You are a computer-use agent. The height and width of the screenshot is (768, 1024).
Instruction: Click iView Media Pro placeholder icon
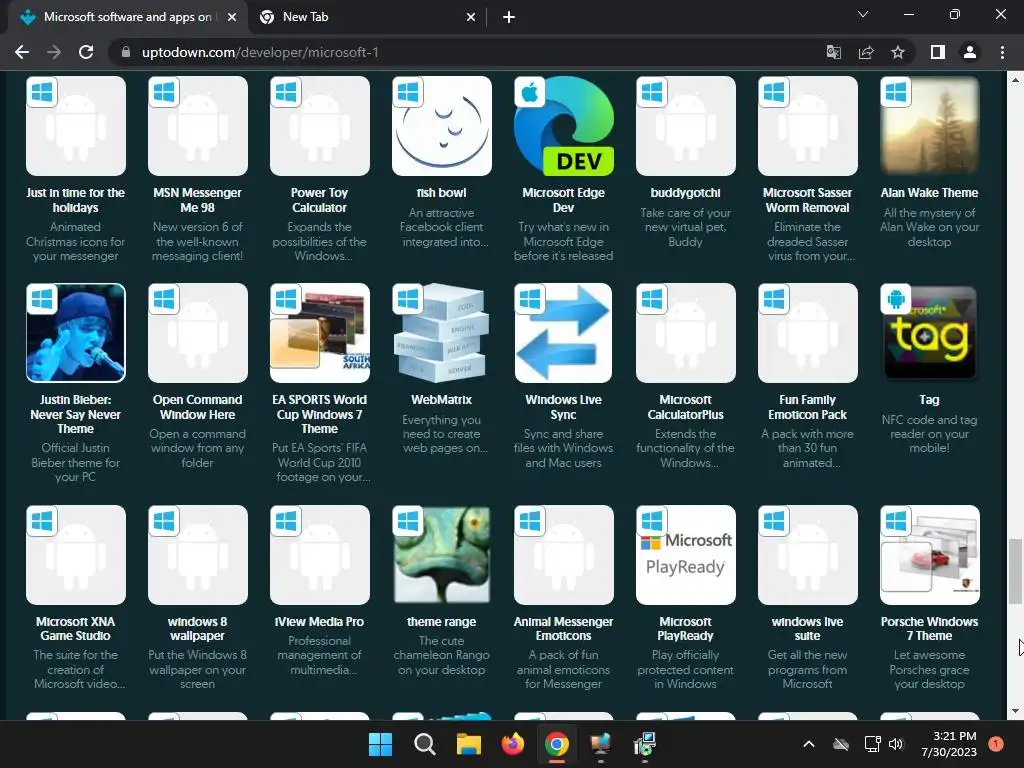pyautogui.click(x=319, y=555)
